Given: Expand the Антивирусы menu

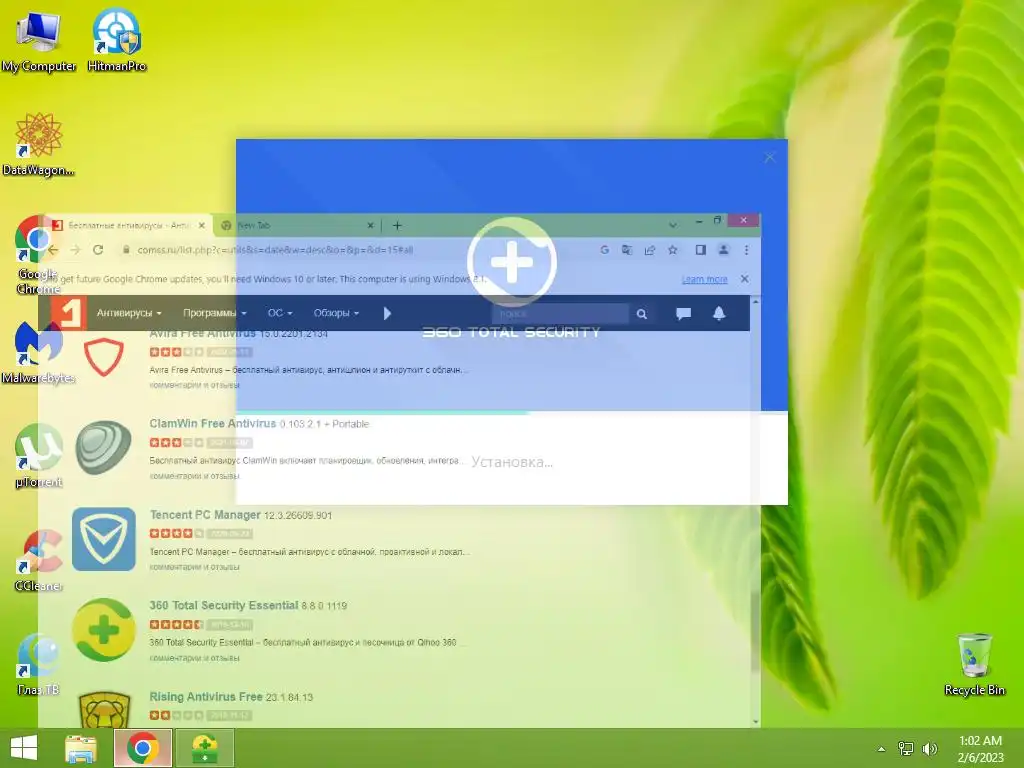Looking at the screenshot, I should [x=129, y=313].
